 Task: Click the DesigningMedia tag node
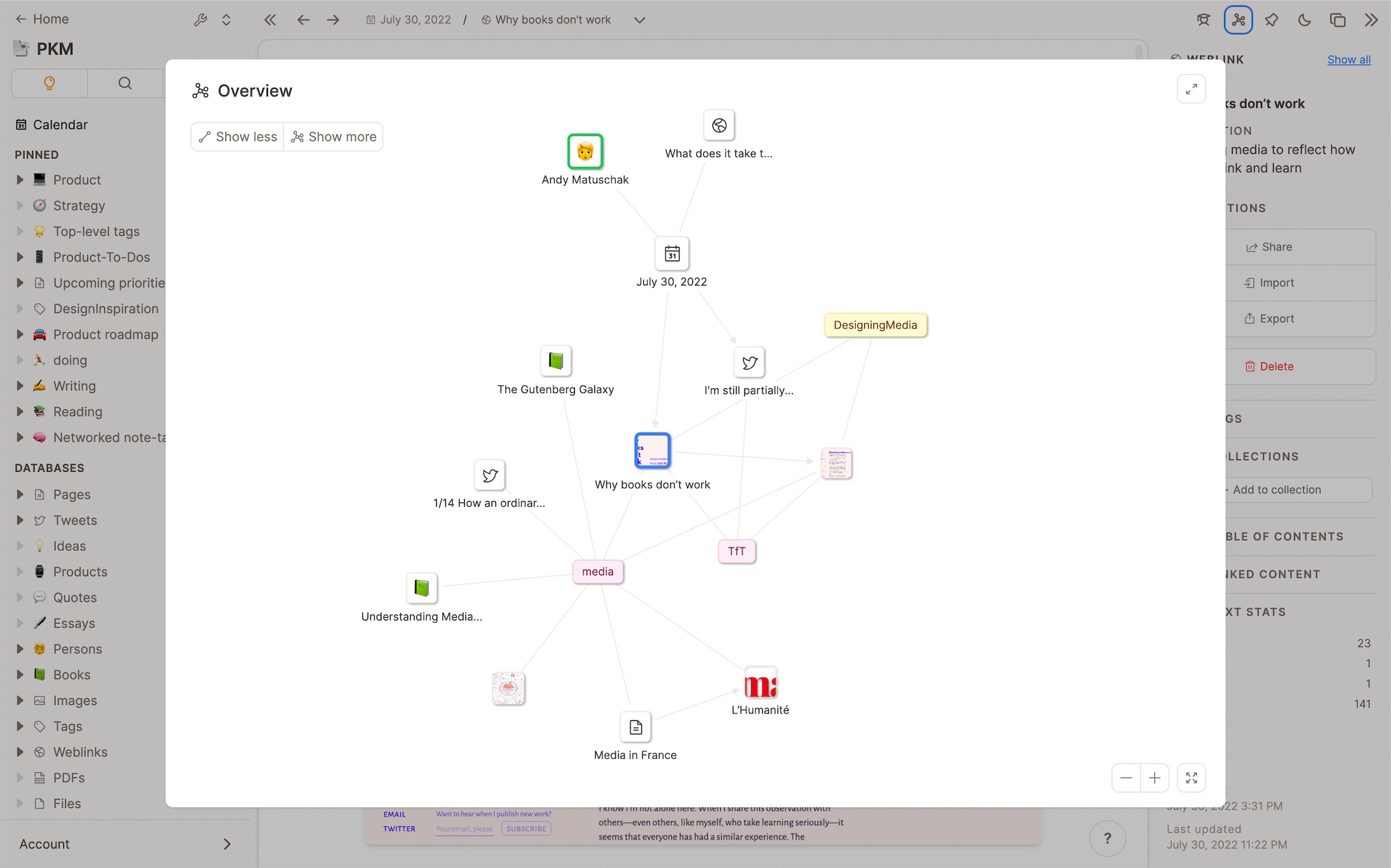pos(875,325)
